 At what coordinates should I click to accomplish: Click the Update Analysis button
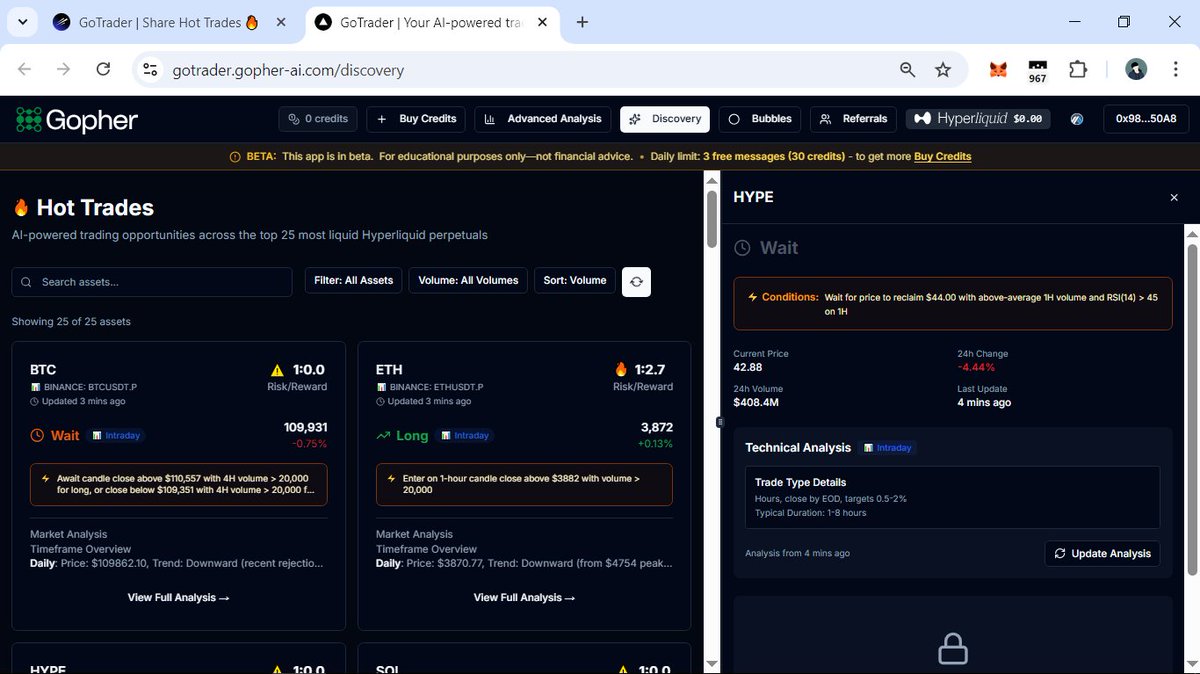point(1102,553)
